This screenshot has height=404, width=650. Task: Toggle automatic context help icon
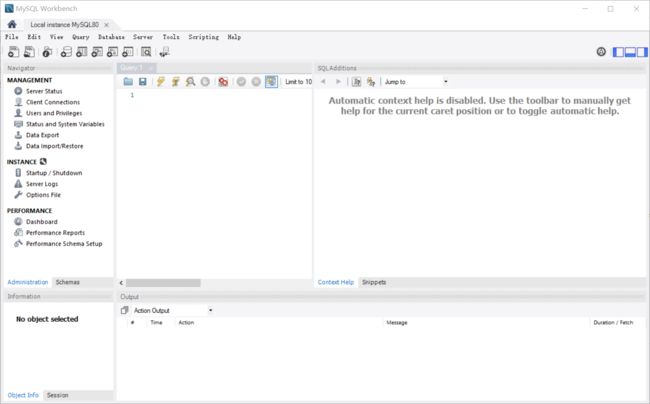click(371, 82)
